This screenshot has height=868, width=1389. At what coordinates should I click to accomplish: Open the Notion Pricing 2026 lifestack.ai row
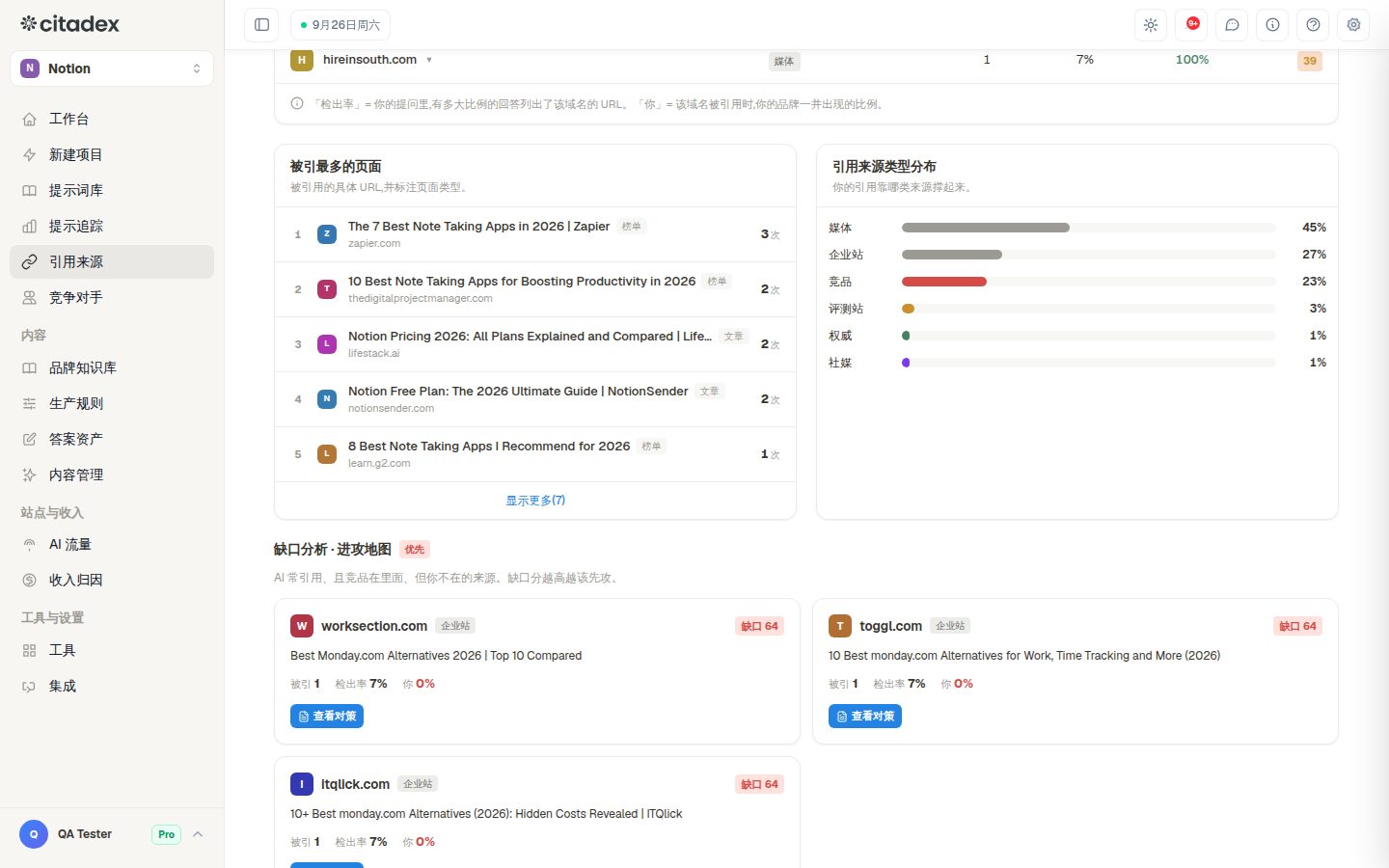535,344
